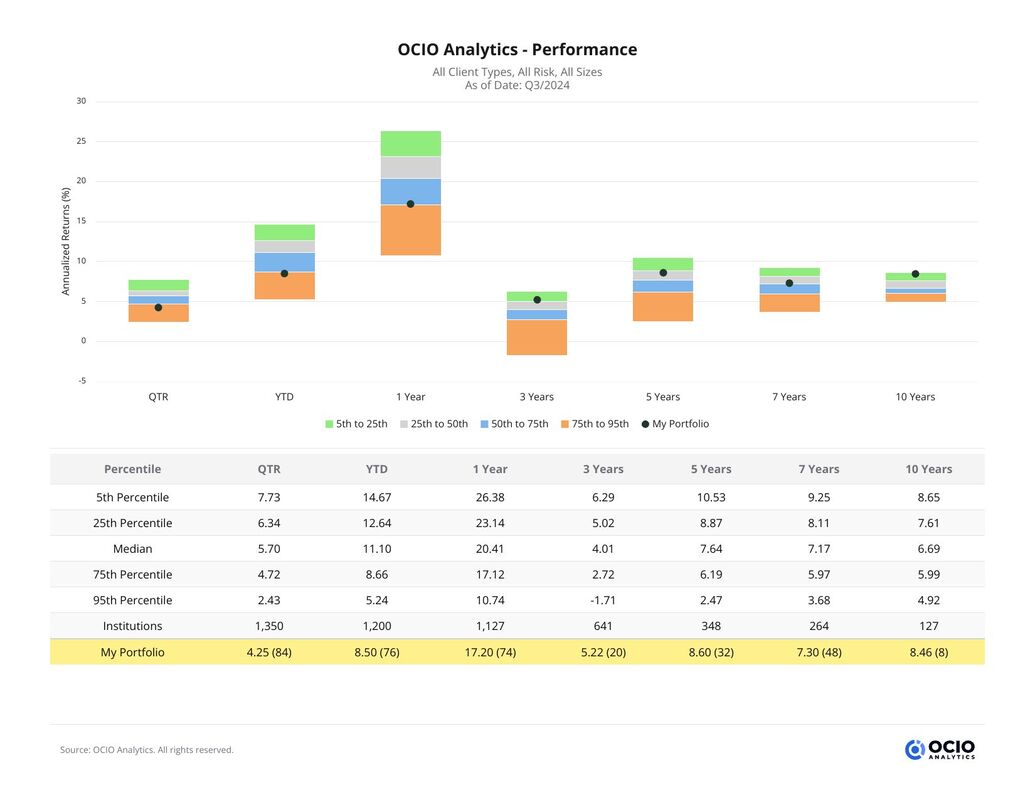Click the 'Annualized Returns (%)' axis title
Screen dimensions: 1035x800
click(65, 242)
